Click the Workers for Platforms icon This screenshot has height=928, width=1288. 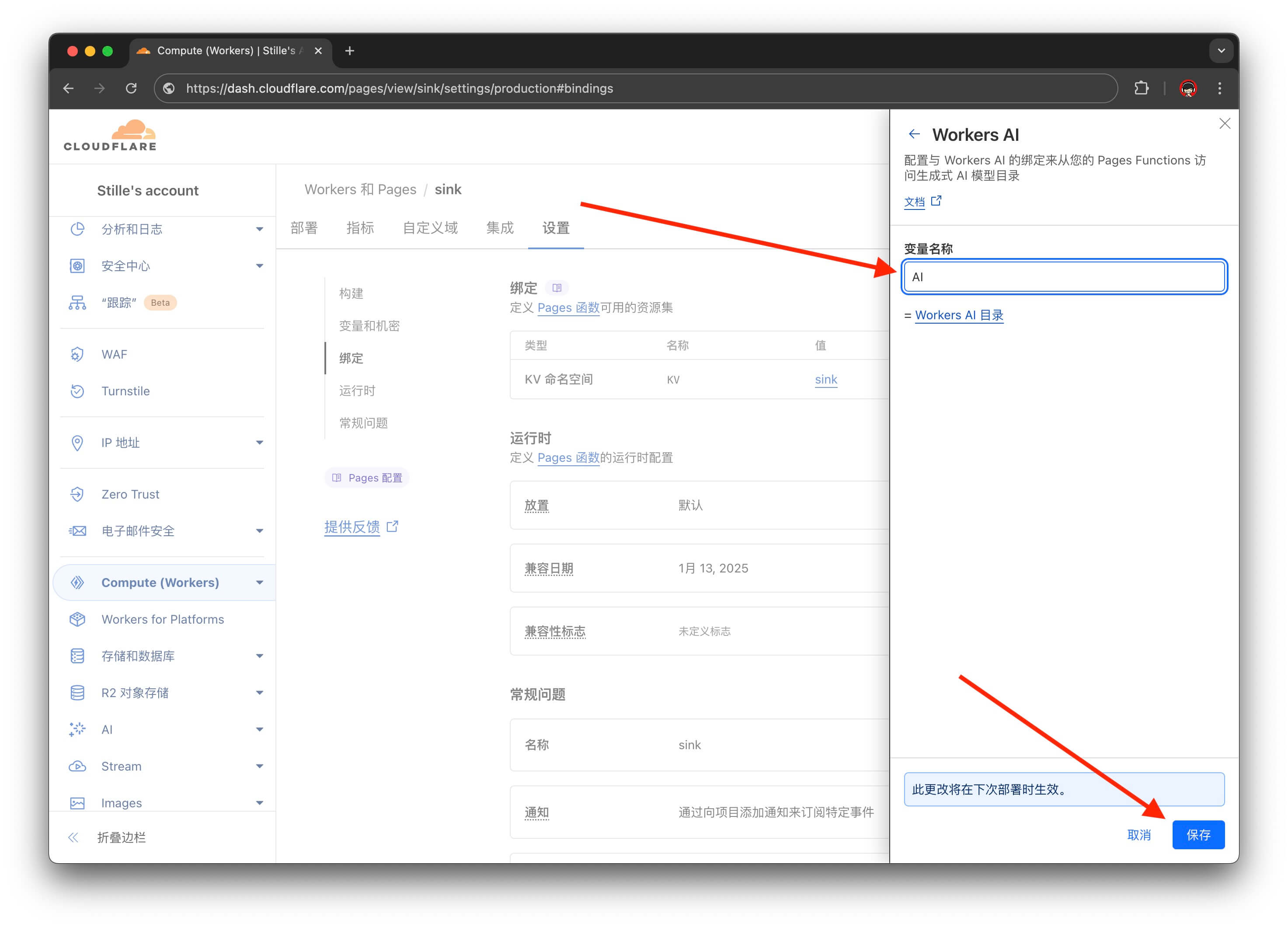click(77, 619)
